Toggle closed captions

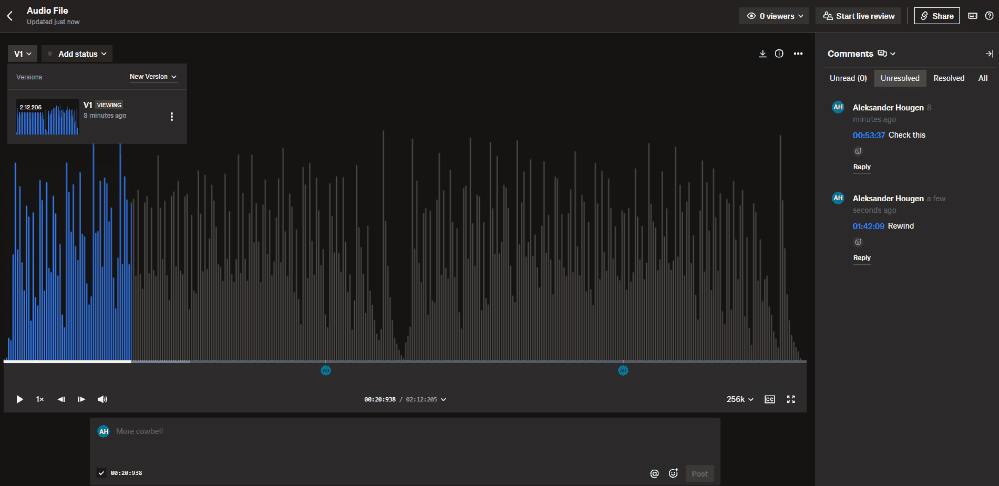(x=770, y=399)
